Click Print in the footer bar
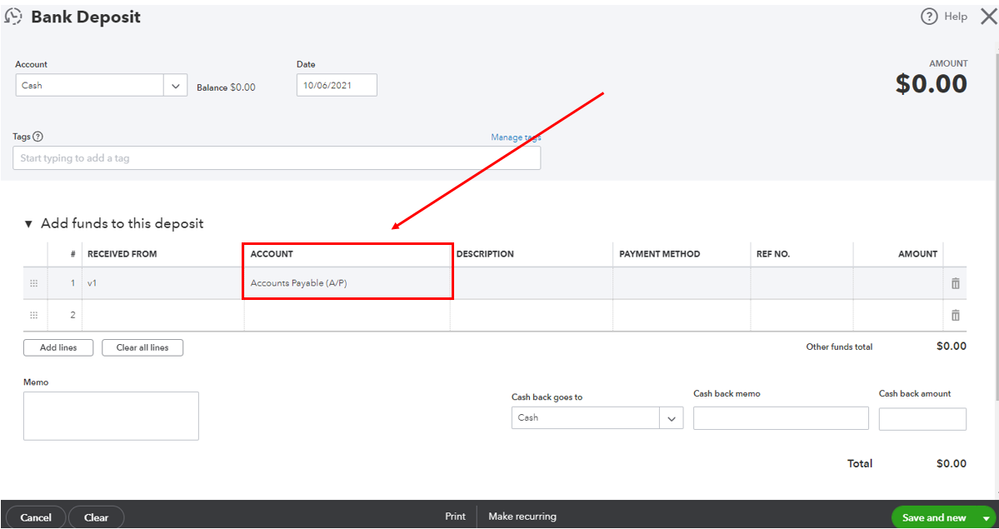The height and width of the screenshot is (529, 999). (x=455, y=517)
